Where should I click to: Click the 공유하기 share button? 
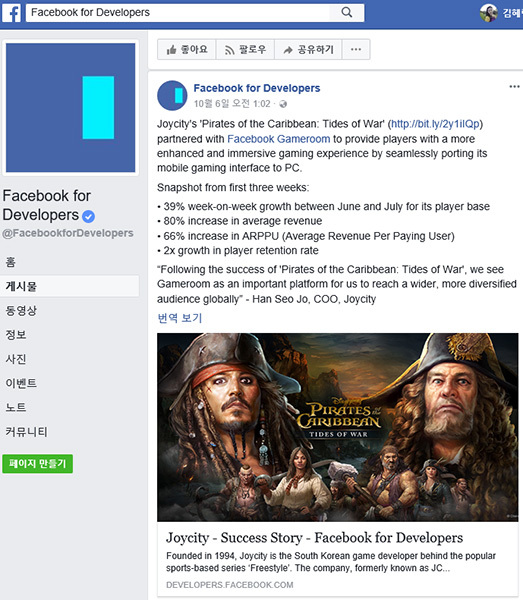[x=308, y=49]
